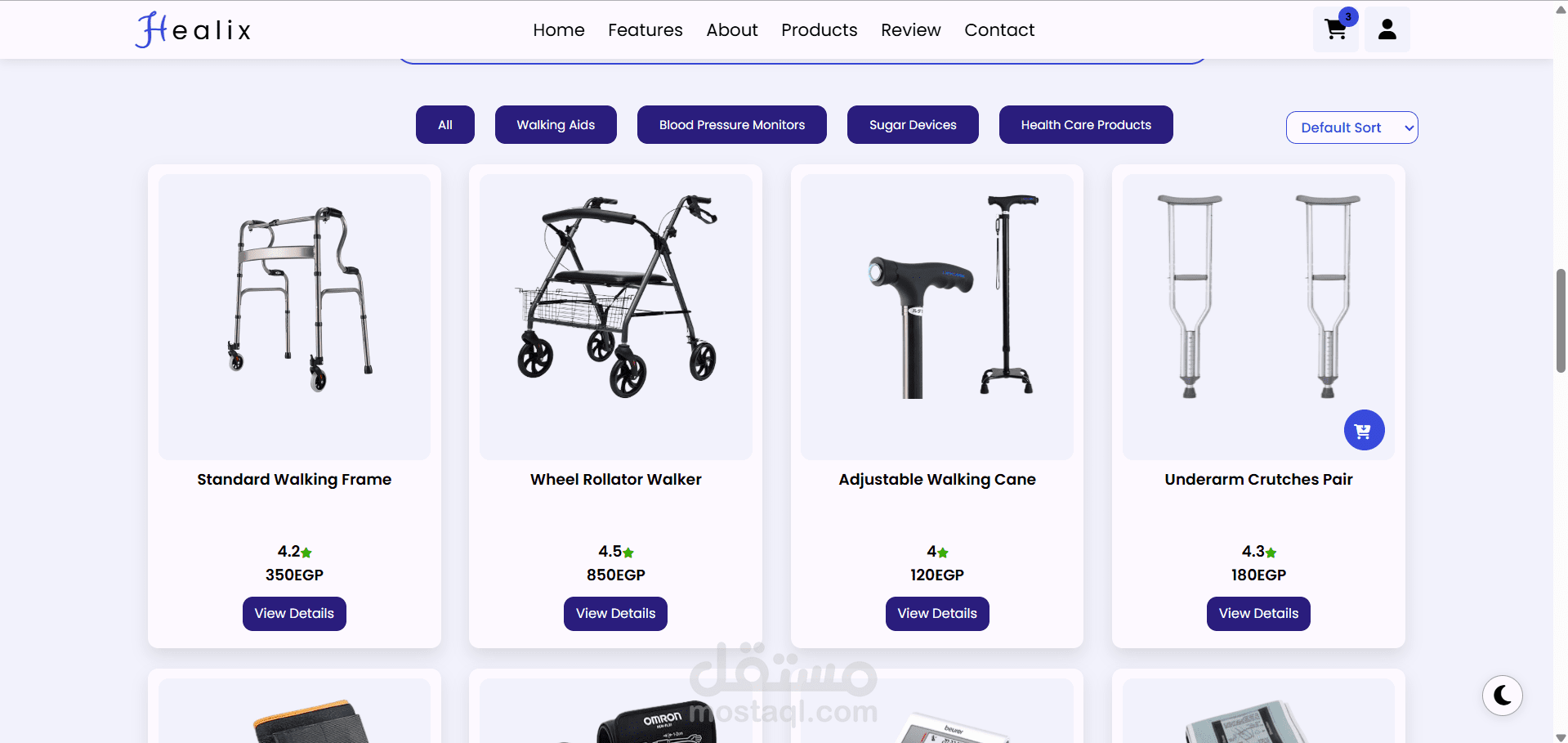This screenshot has height=743, width=1568.
Task: Go to the Features menu item
Action: pos(646,30)
